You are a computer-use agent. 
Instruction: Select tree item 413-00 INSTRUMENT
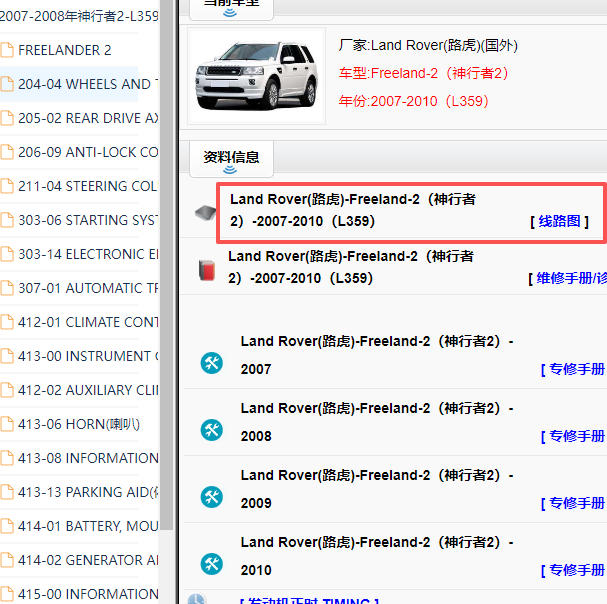point(88,356)
